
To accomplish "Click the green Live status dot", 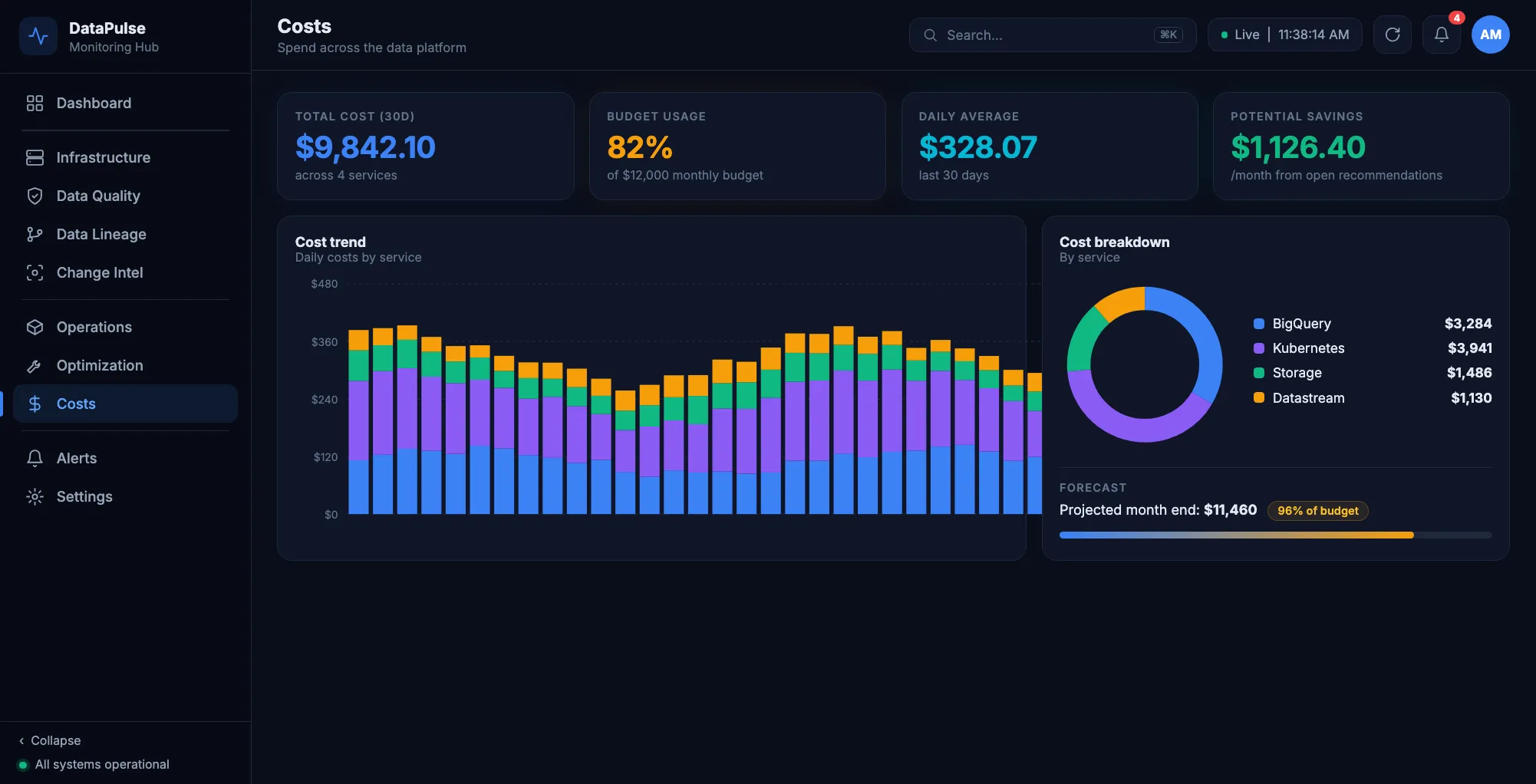I will click(1225, 35).
